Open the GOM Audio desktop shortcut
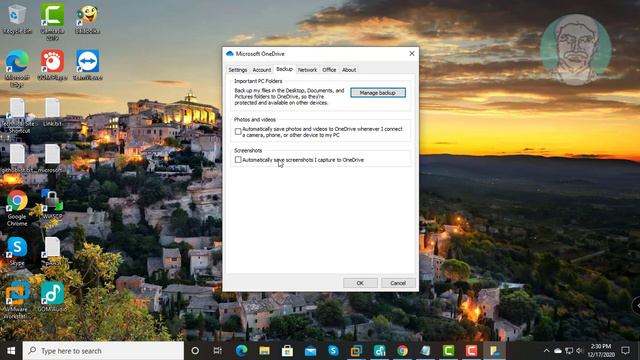The height and width of the screenshot is (360, 640). tap(52, 297)
